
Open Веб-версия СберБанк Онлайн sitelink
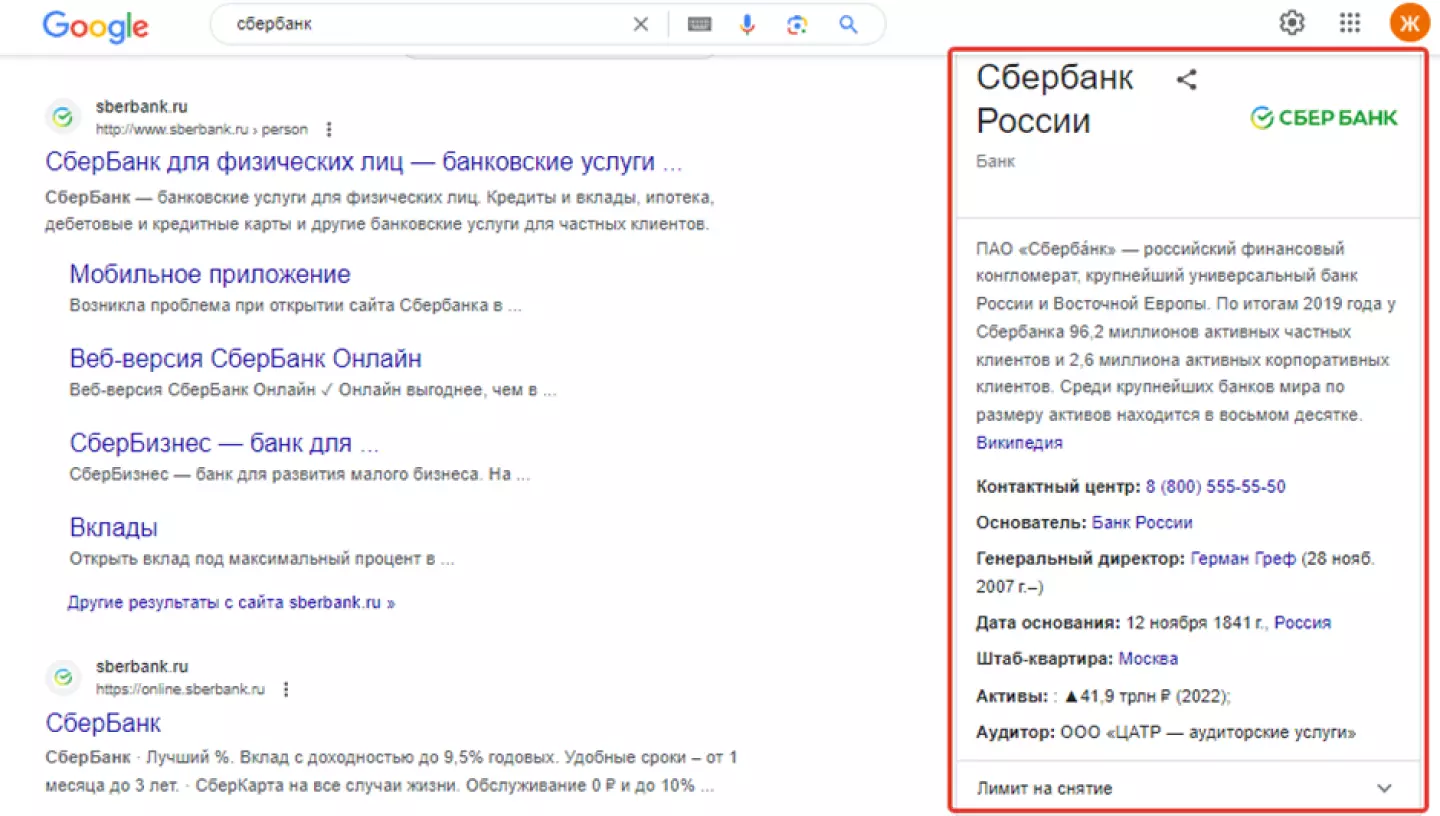(x=245, y=358)
